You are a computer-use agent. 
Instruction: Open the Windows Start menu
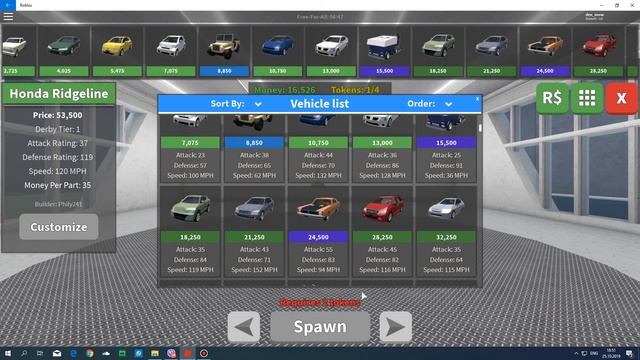(8, 353)
